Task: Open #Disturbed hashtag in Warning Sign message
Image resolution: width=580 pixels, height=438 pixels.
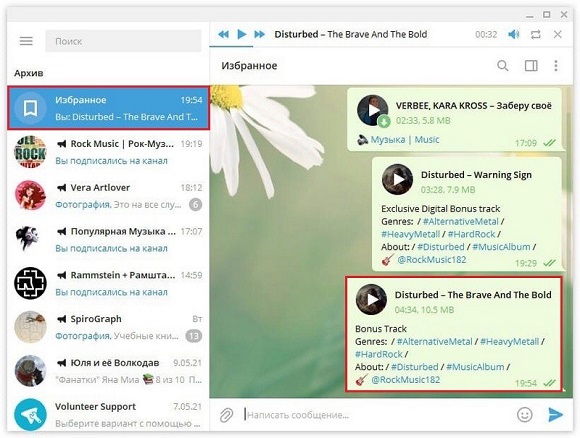Action: (441, 247)
